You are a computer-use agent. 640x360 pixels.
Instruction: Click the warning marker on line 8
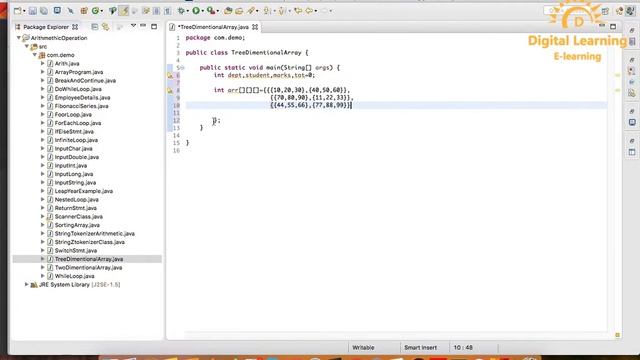[170, 90]
